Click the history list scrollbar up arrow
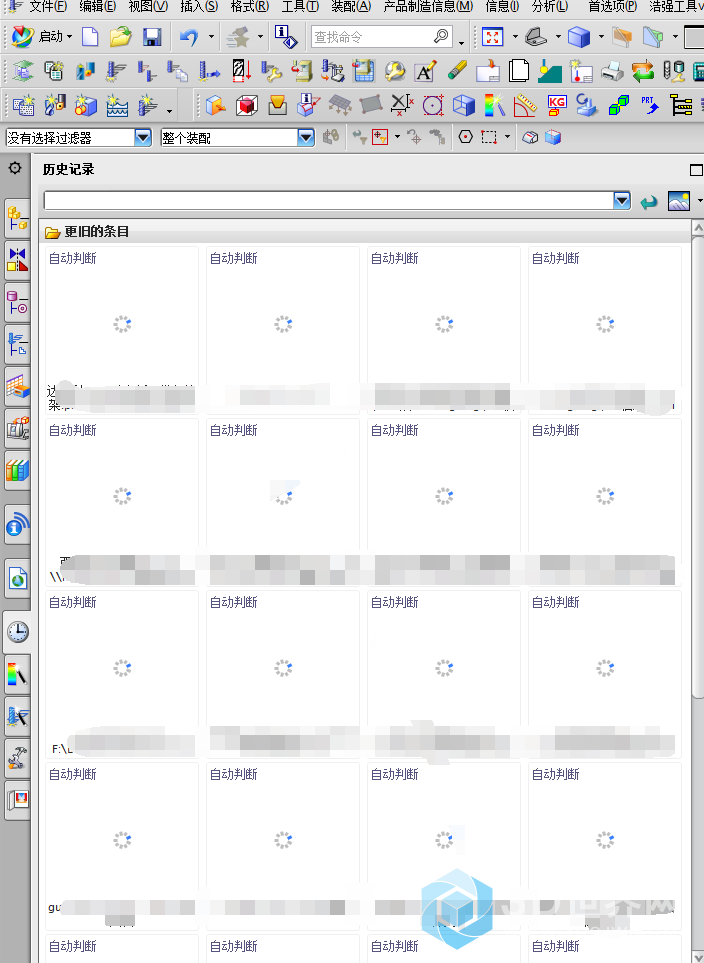This screenshot has height=963, width=704. pos(698,228)
